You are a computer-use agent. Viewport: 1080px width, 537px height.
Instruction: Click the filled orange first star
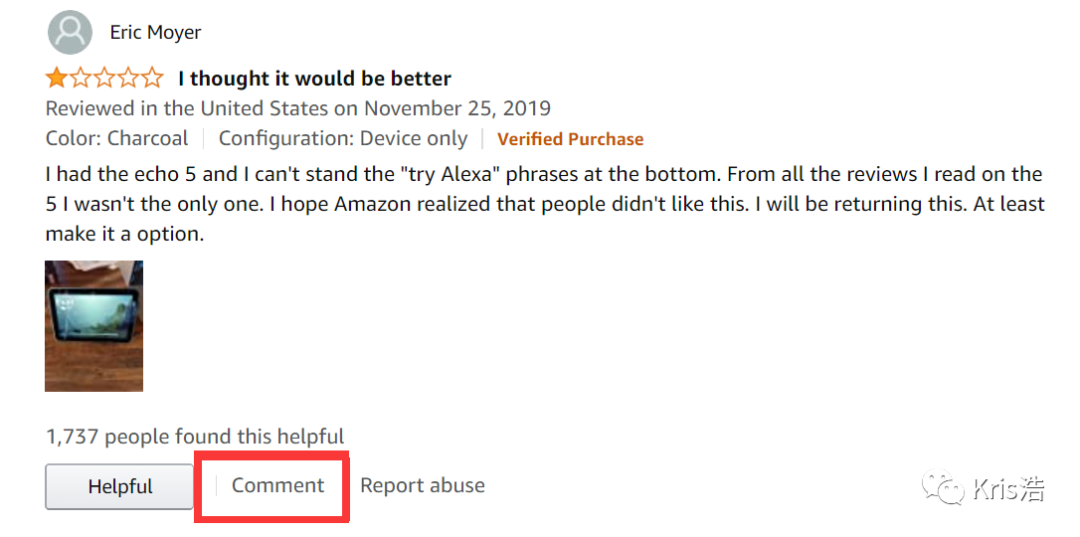pos(56,78)
